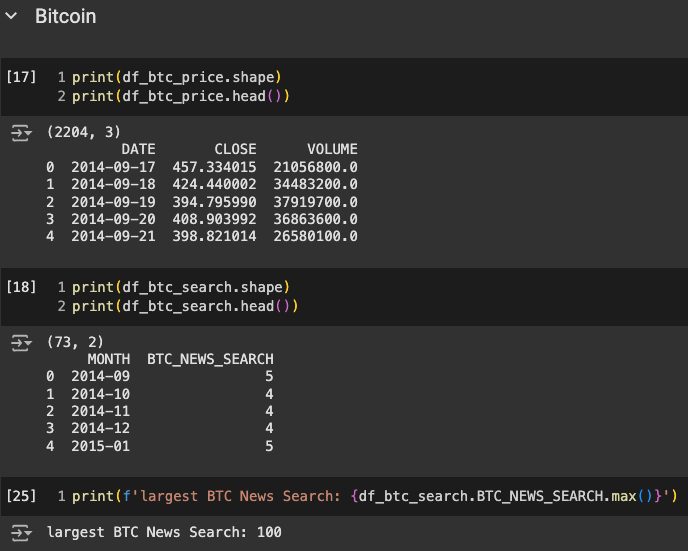
Task: Place cursor in largest BTC News Search code line
Action: (375, 496)
